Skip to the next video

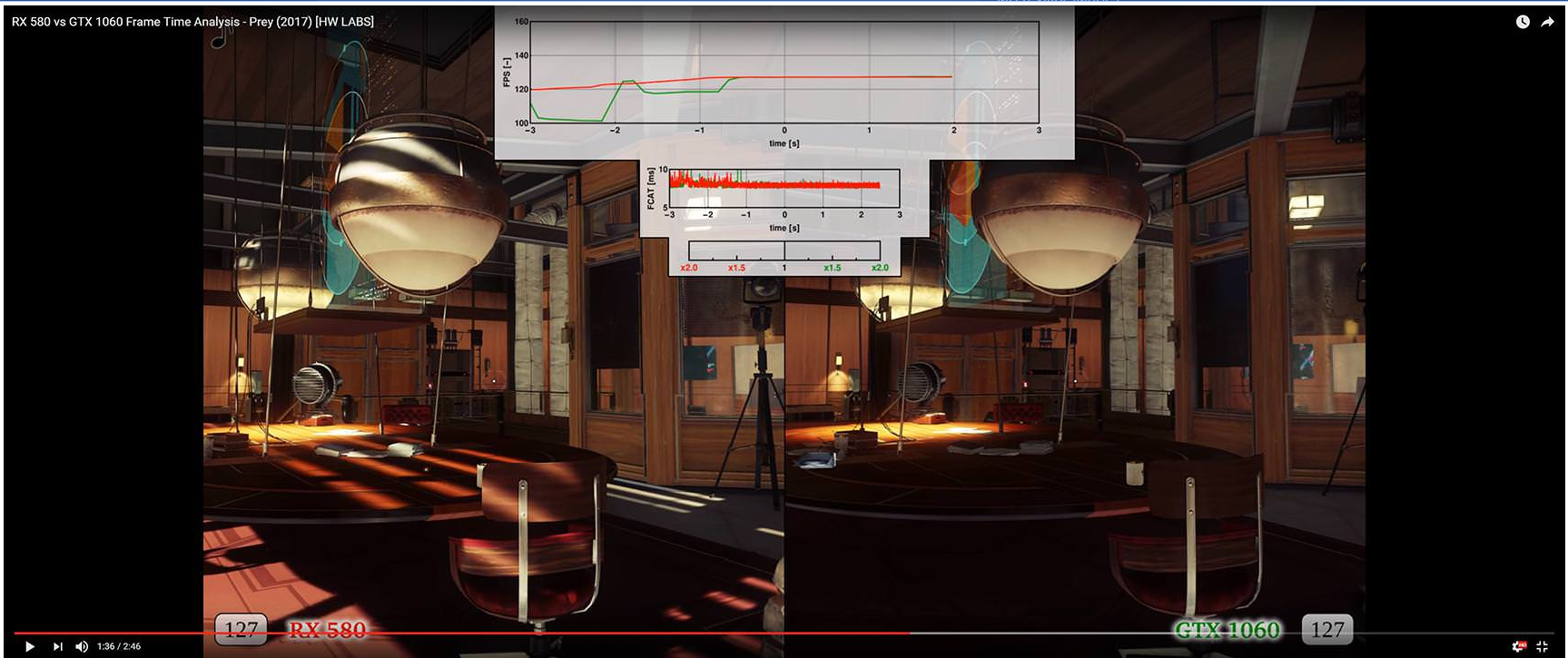pos(57,646)
